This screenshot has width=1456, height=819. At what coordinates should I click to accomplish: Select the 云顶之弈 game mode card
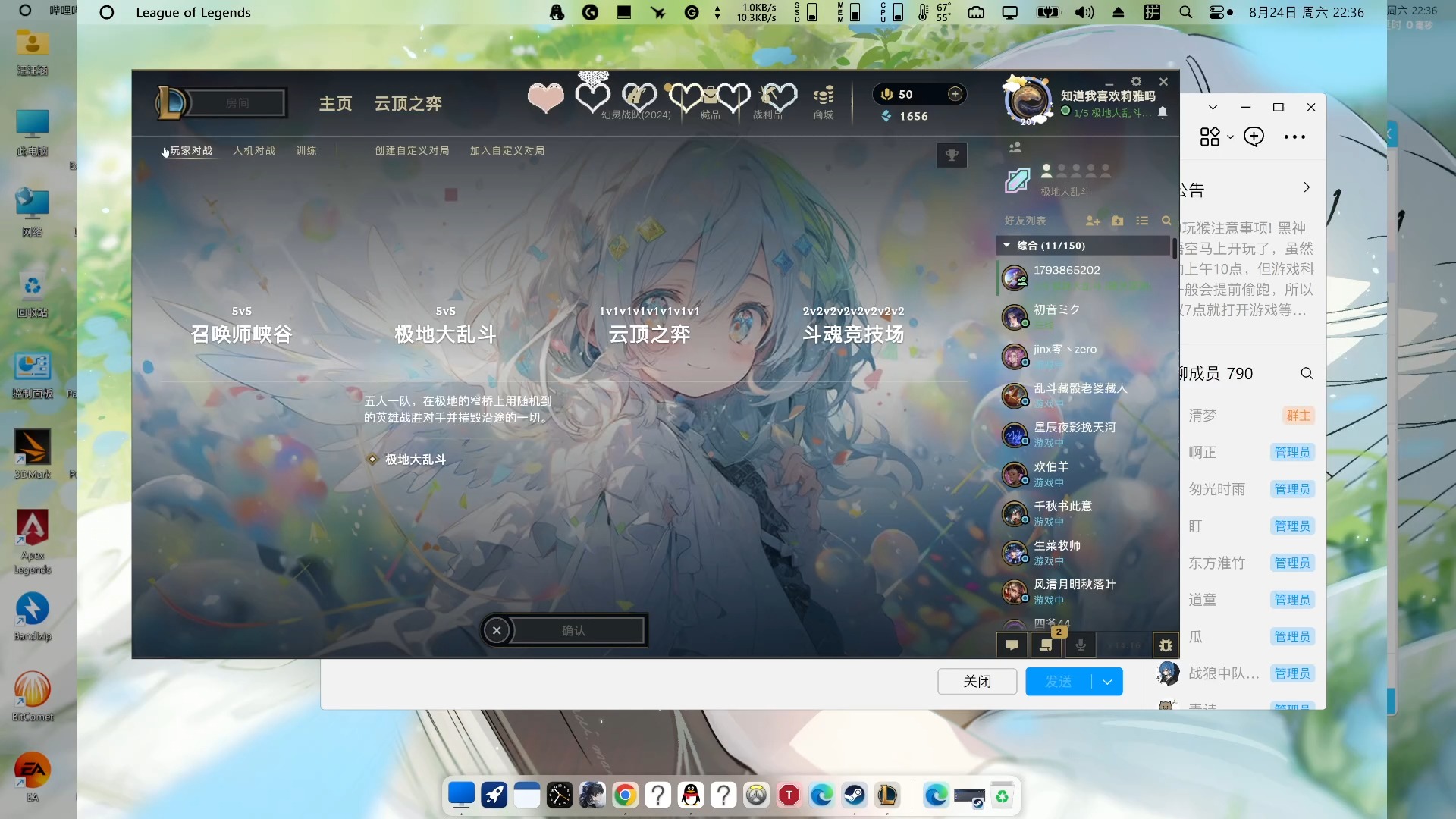(x=649, y=326)
